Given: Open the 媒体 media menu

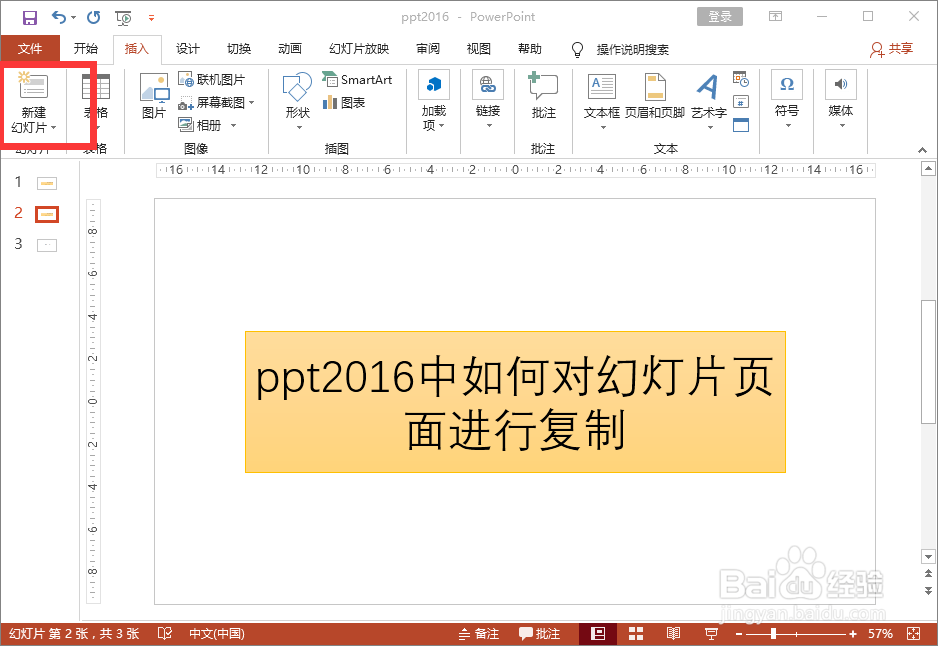Looking at the screenshot, I should (x=840, y=99).
